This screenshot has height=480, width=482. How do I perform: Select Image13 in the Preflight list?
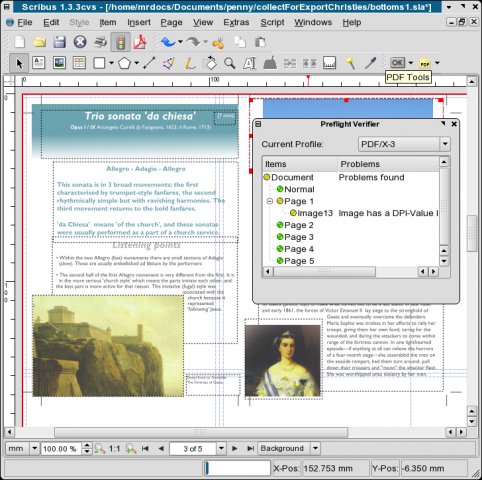coord(315,213)
